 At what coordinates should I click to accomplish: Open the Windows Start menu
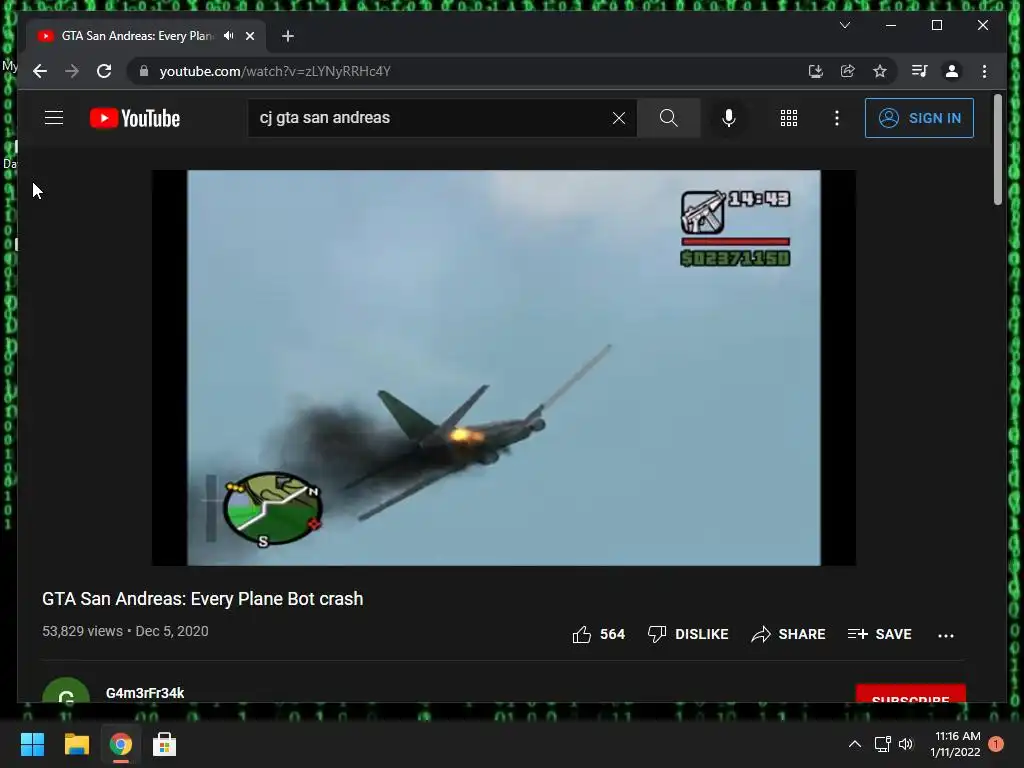(32, 744)
